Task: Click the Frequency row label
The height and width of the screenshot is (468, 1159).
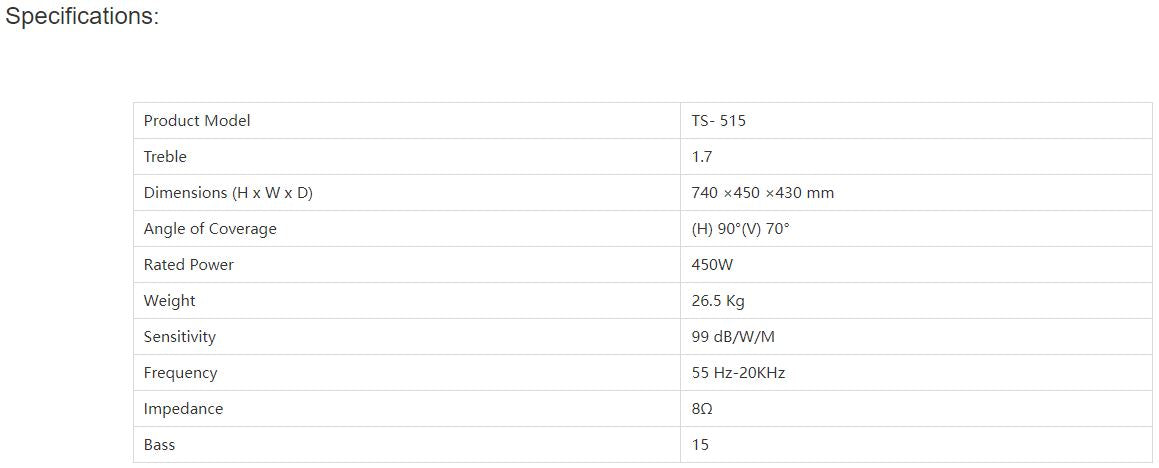Action: pos(180,373)
